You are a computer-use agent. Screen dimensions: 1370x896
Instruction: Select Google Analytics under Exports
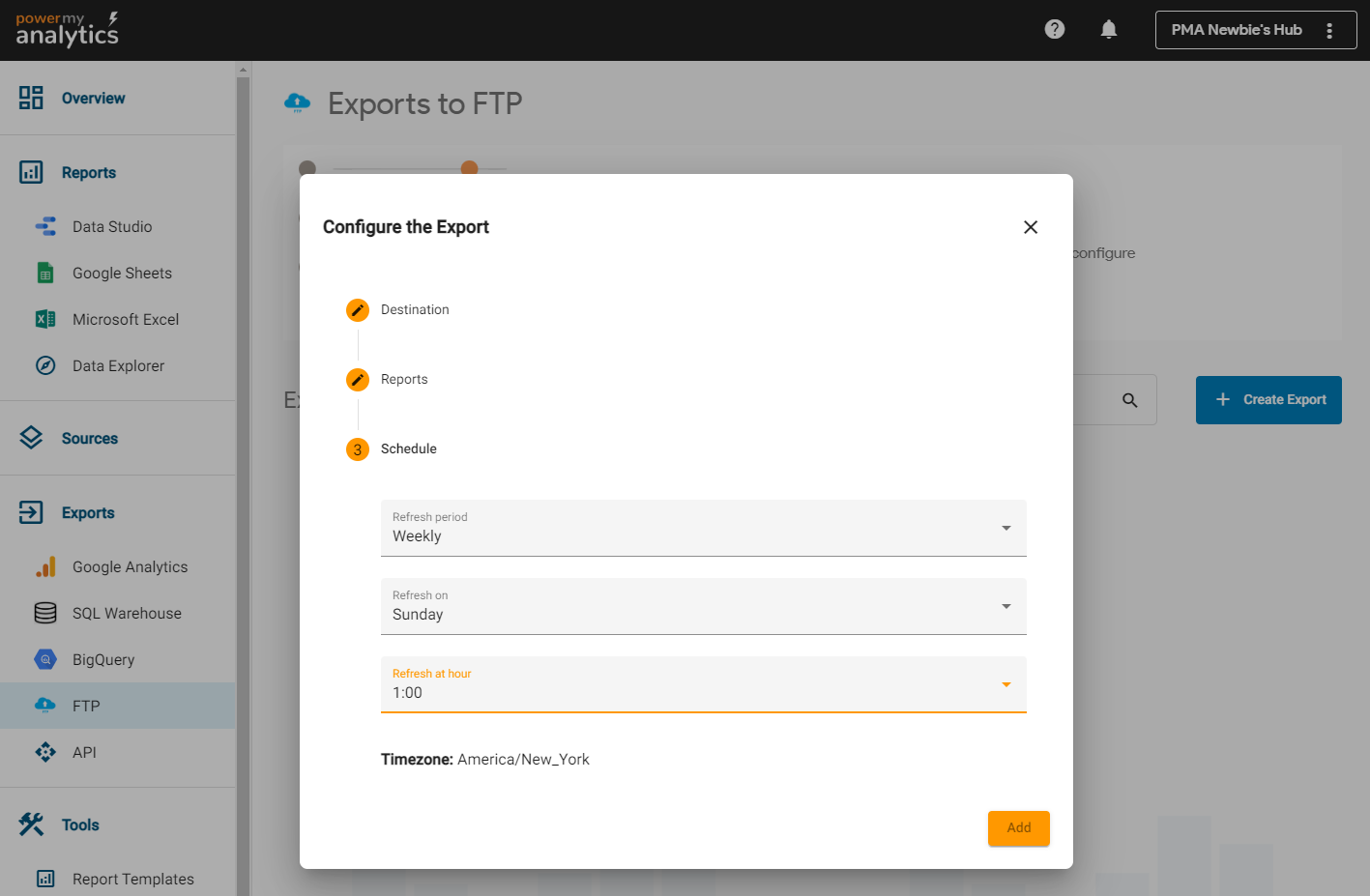coord(130,567)
